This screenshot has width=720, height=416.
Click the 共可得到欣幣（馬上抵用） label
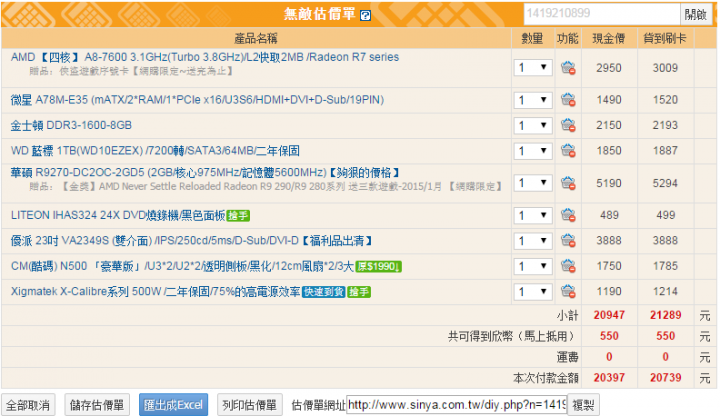tap(513, 336)
